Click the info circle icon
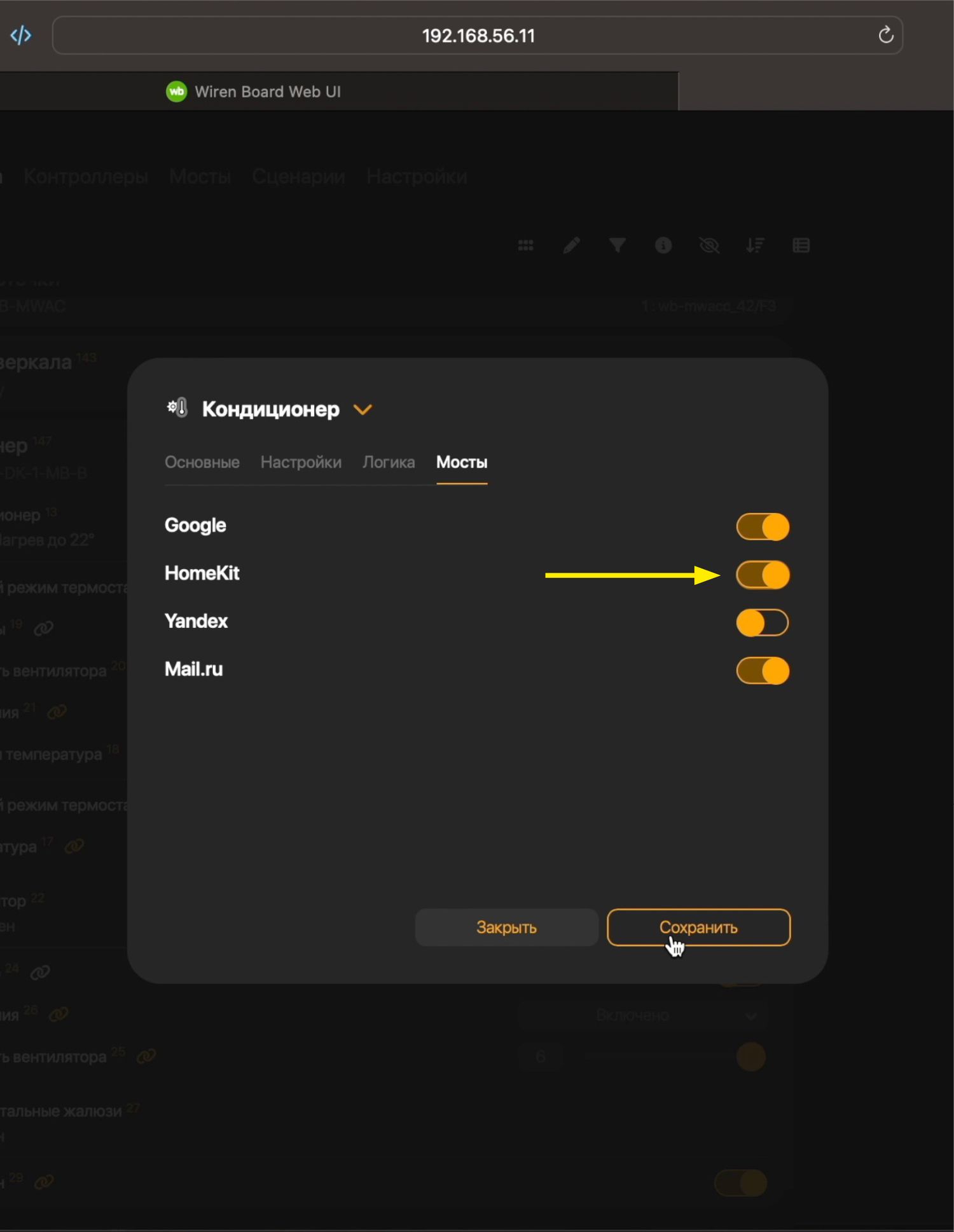This screenshot has width=954, height=1232. coord(663,245)
